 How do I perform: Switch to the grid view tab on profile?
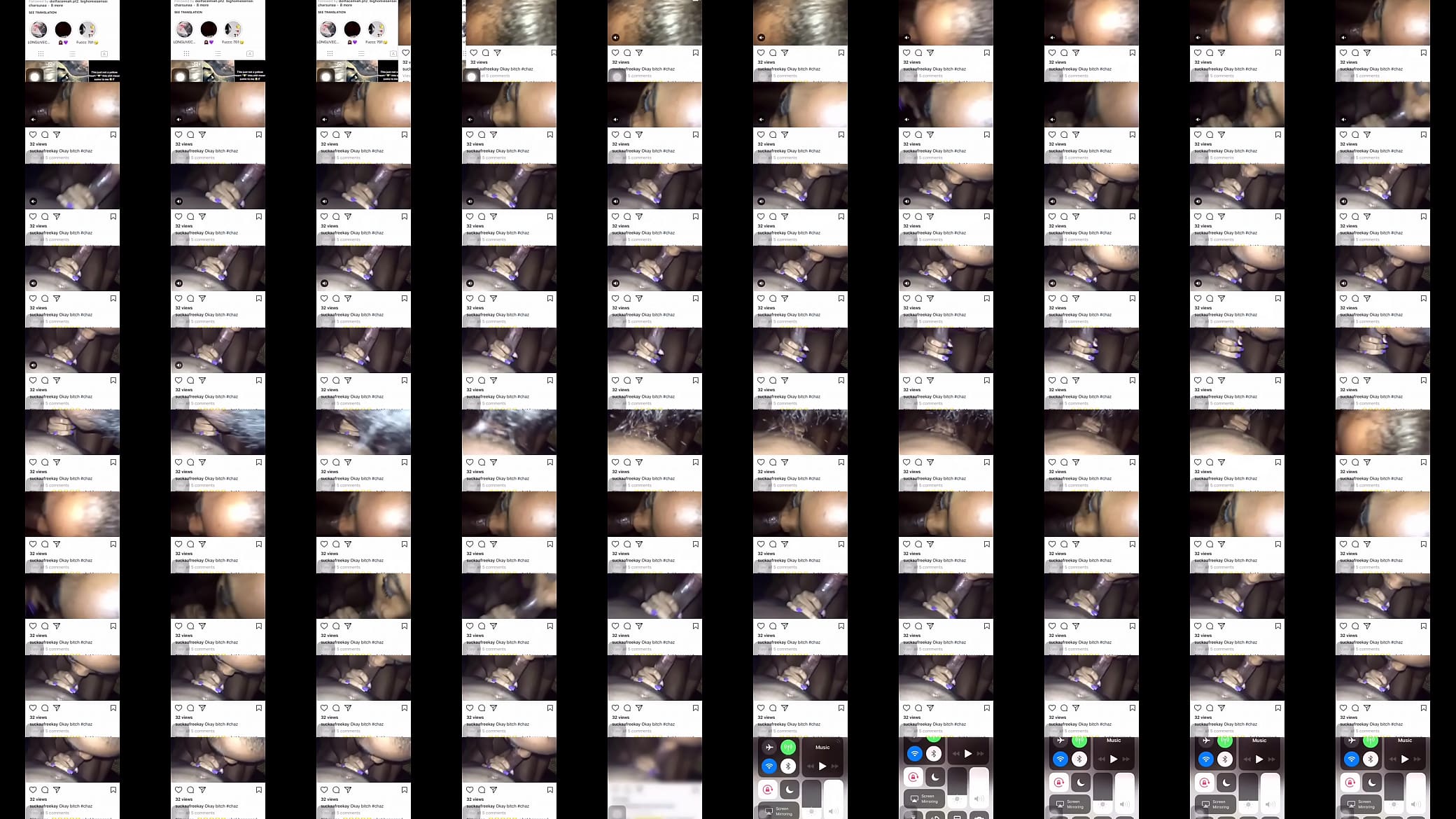point(41,53)
